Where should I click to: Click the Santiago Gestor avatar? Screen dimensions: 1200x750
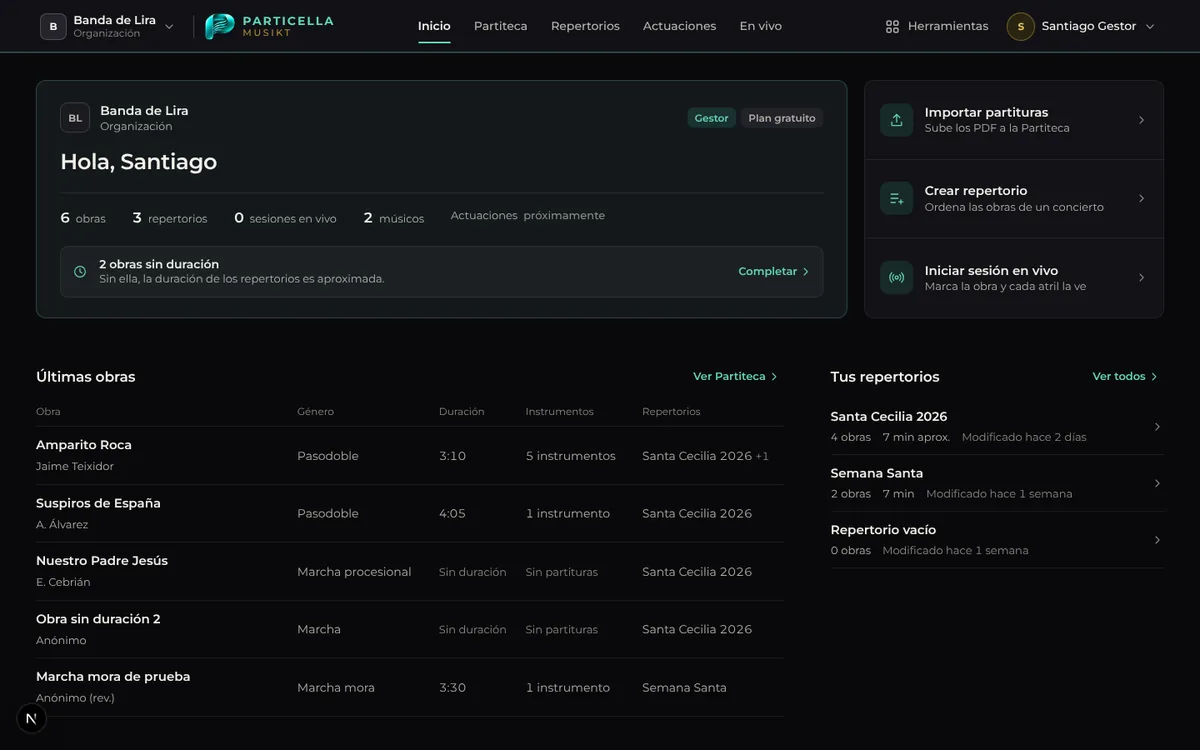(1020, 27)
